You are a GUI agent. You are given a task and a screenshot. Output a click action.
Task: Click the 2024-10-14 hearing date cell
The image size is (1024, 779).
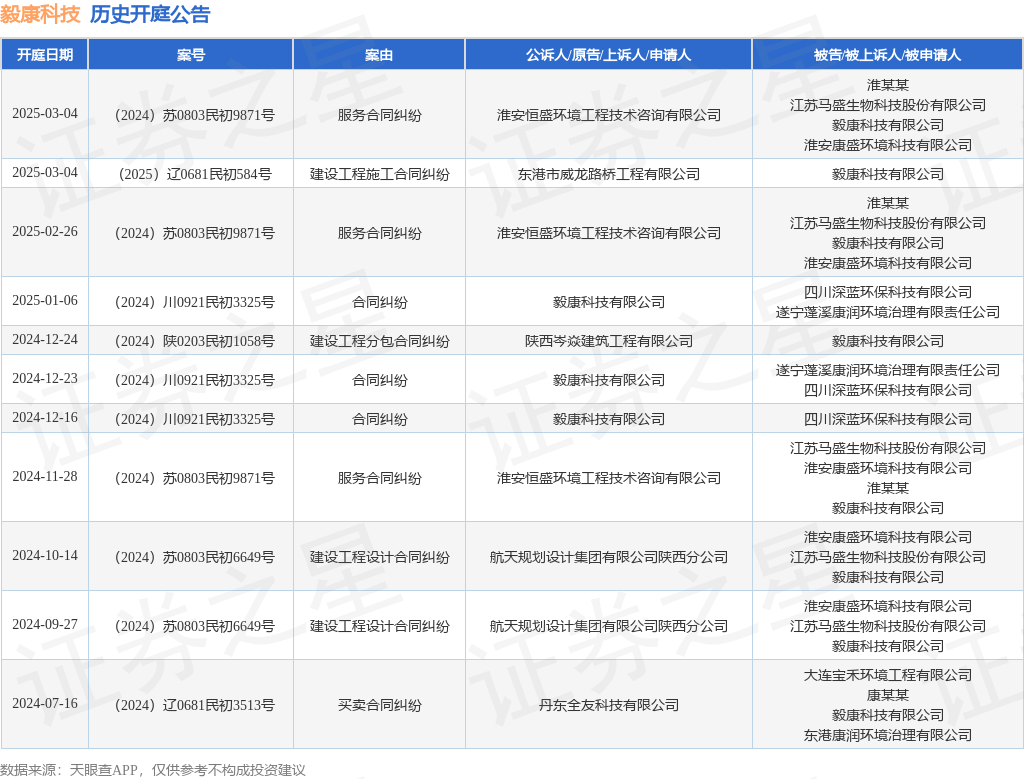coord(44,556)
